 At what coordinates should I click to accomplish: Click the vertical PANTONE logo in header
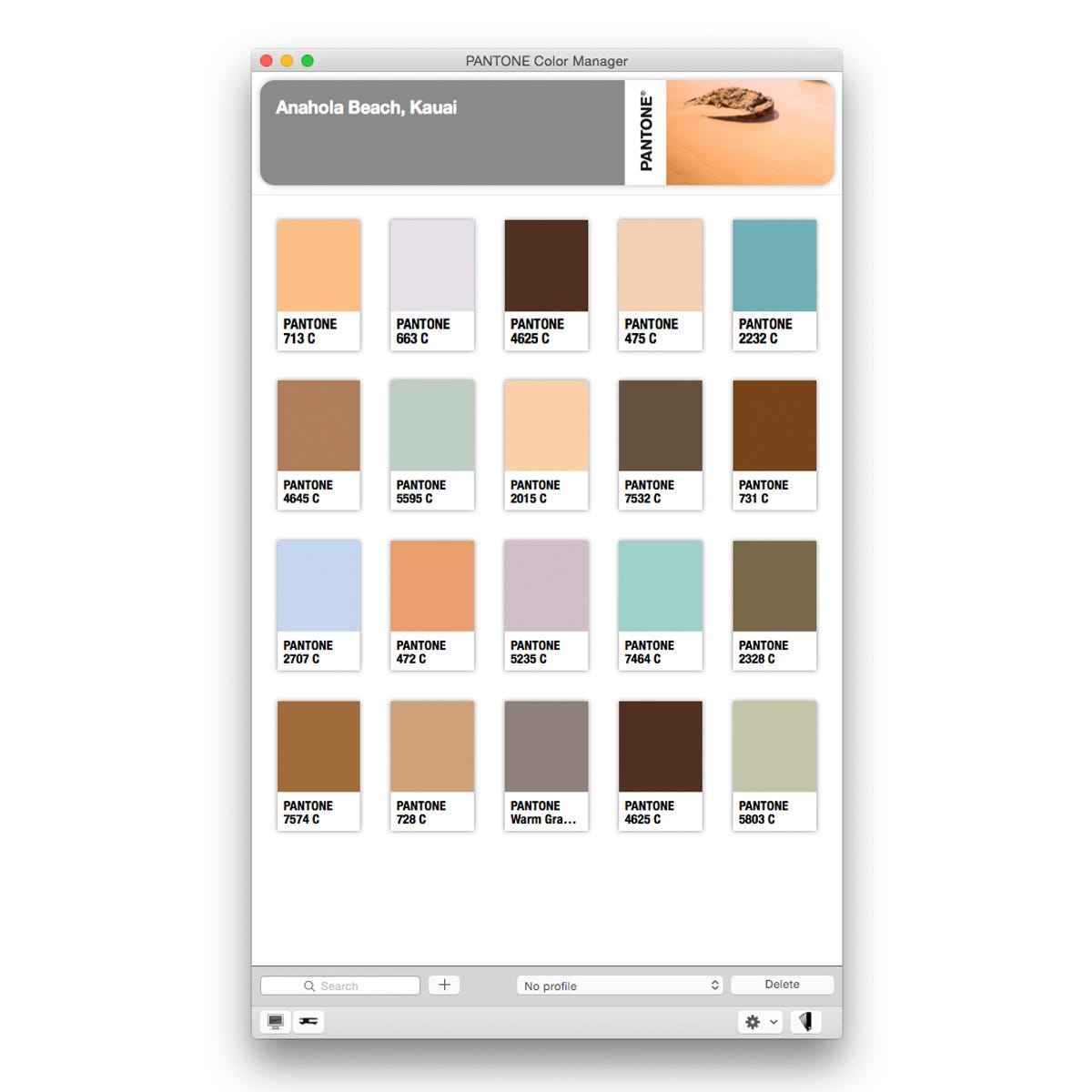645,132
